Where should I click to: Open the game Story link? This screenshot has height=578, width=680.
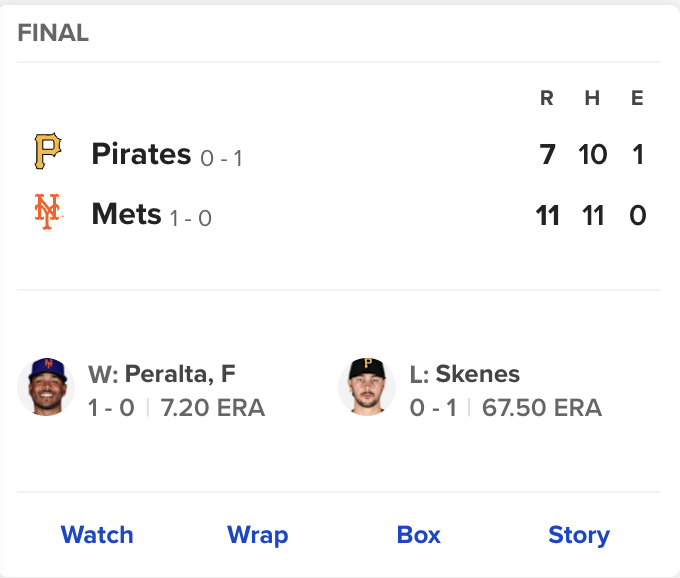tap(579, 535)
